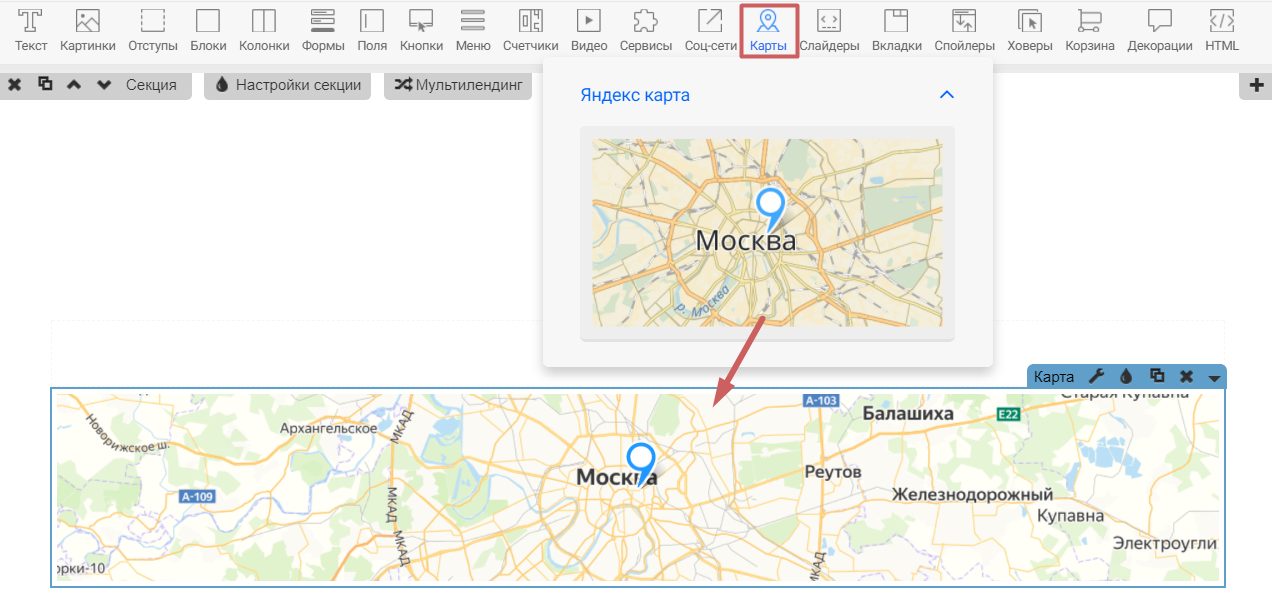Open Карта widget wrench settings
Screen dimensions: 1279x595
[1096, 377]
